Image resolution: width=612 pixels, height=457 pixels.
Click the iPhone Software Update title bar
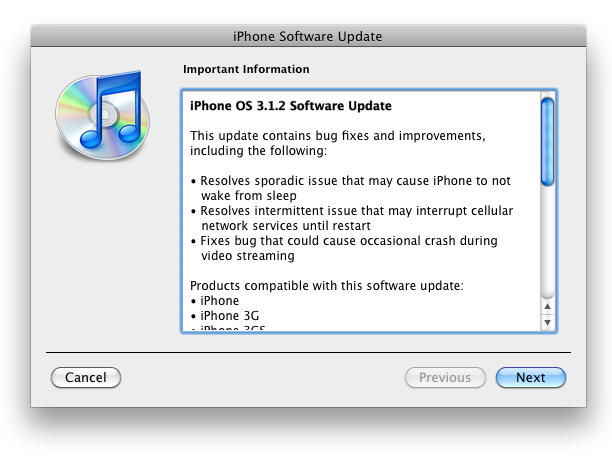pos(308,36)
